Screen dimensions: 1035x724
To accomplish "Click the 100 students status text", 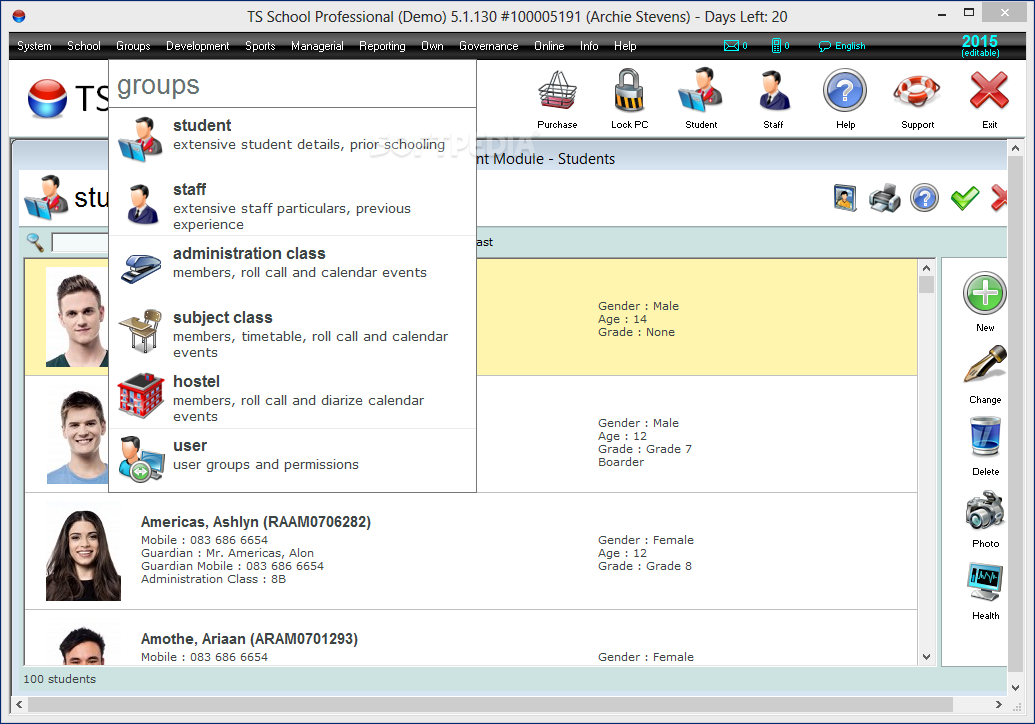I will click(x=59, y=679).
